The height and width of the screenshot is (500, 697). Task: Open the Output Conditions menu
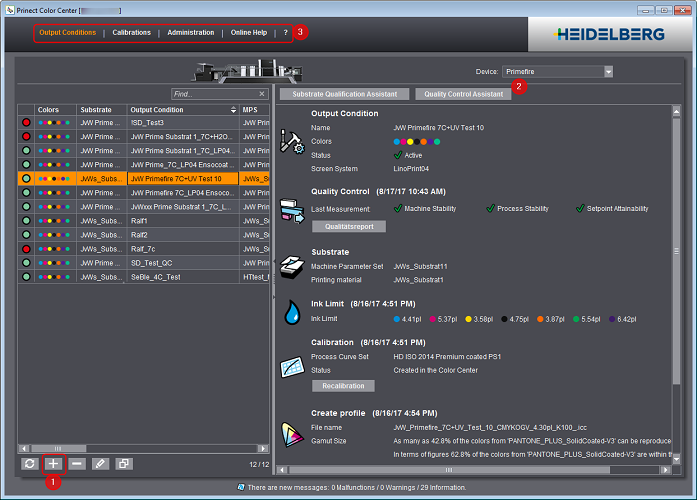(68, 32)
